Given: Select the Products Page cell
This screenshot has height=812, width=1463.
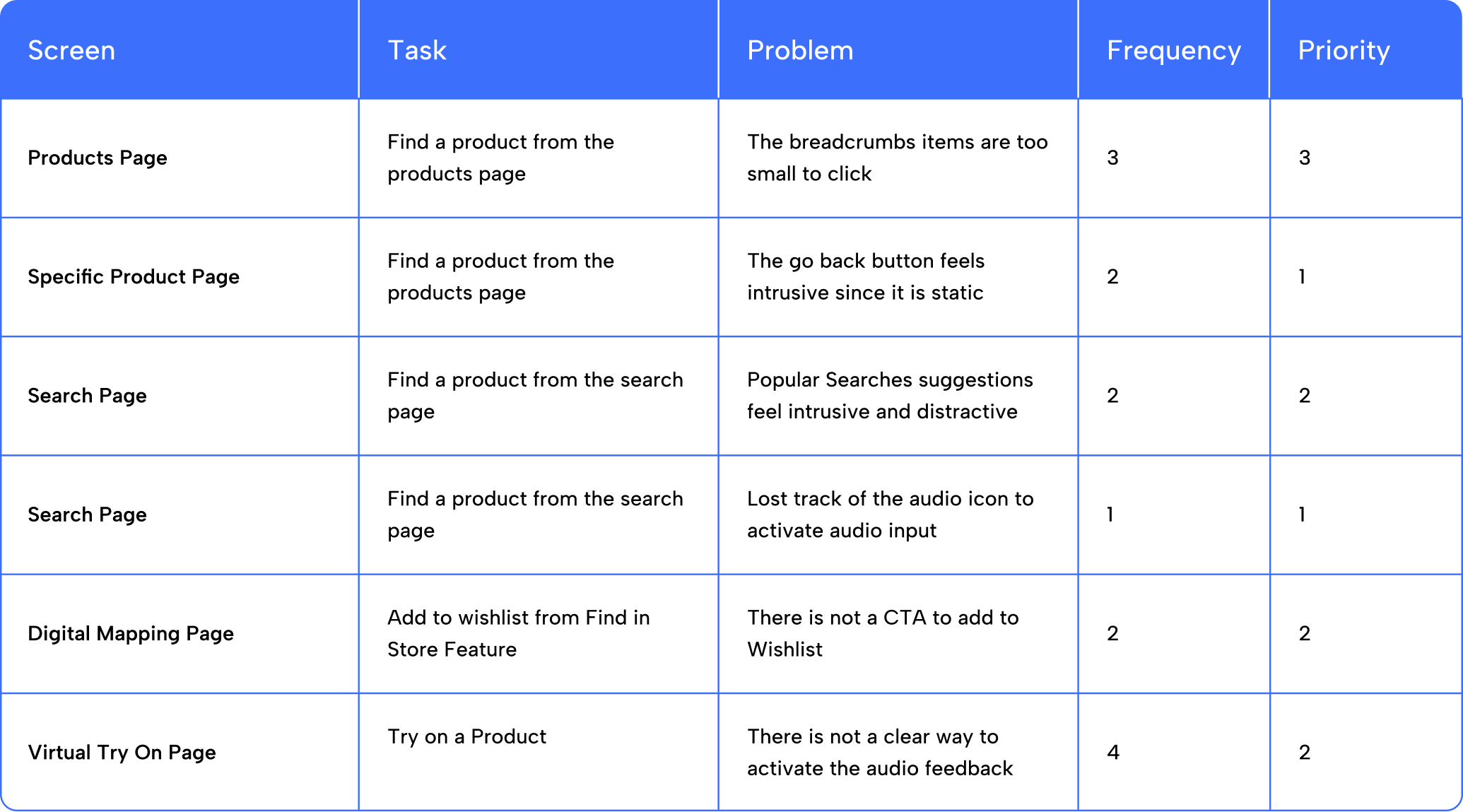Looking at the screenshot, I should tap(98, 158).
